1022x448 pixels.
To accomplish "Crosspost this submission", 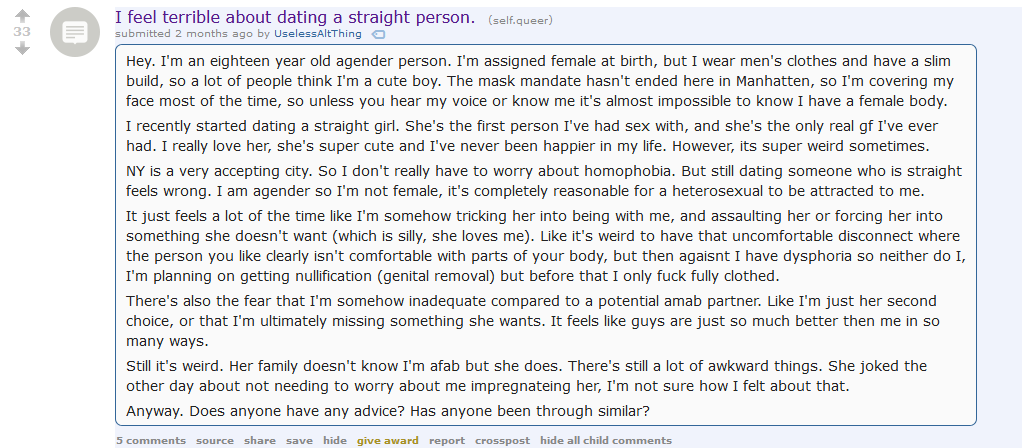I will point(503,440).
